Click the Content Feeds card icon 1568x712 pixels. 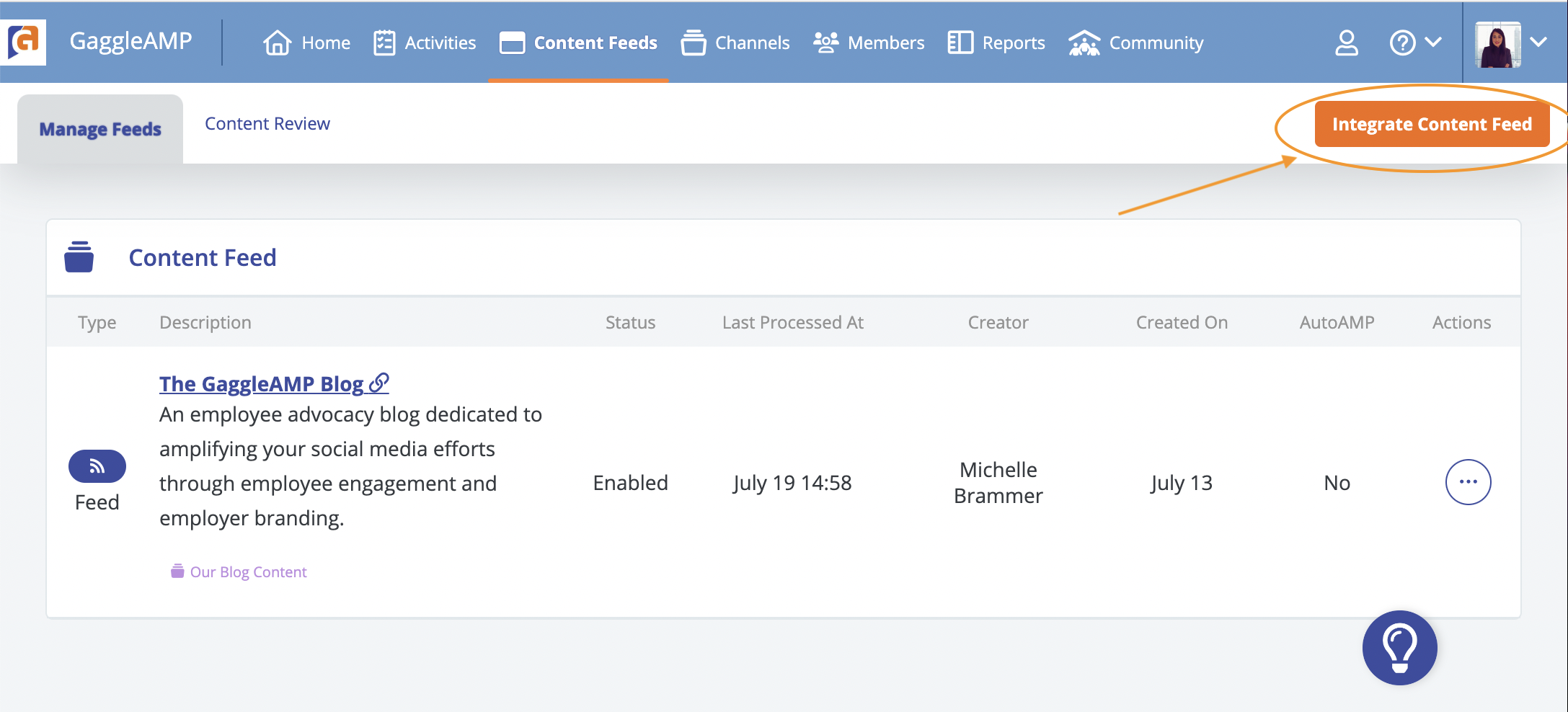pos(512,43)
